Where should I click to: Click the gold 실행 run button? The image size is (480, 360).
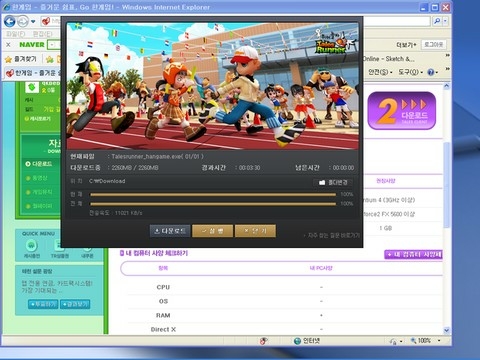click(x=212, y=231)
